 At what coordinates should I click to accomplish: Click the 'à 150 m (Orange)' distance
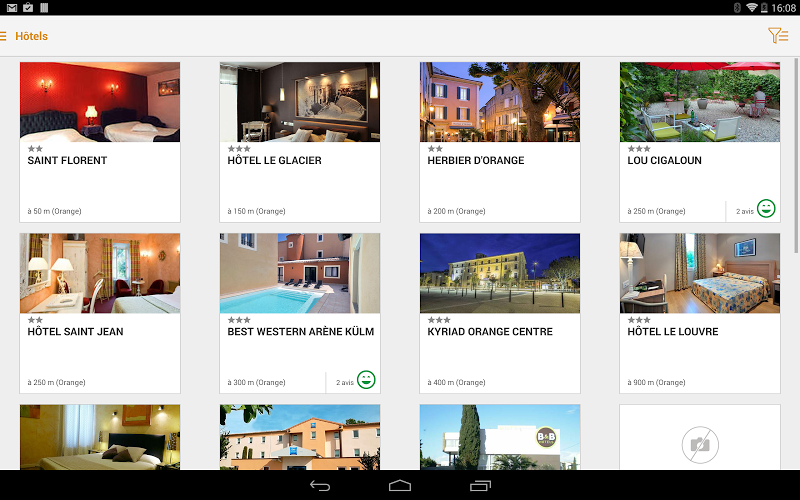[x=257, y=211]
